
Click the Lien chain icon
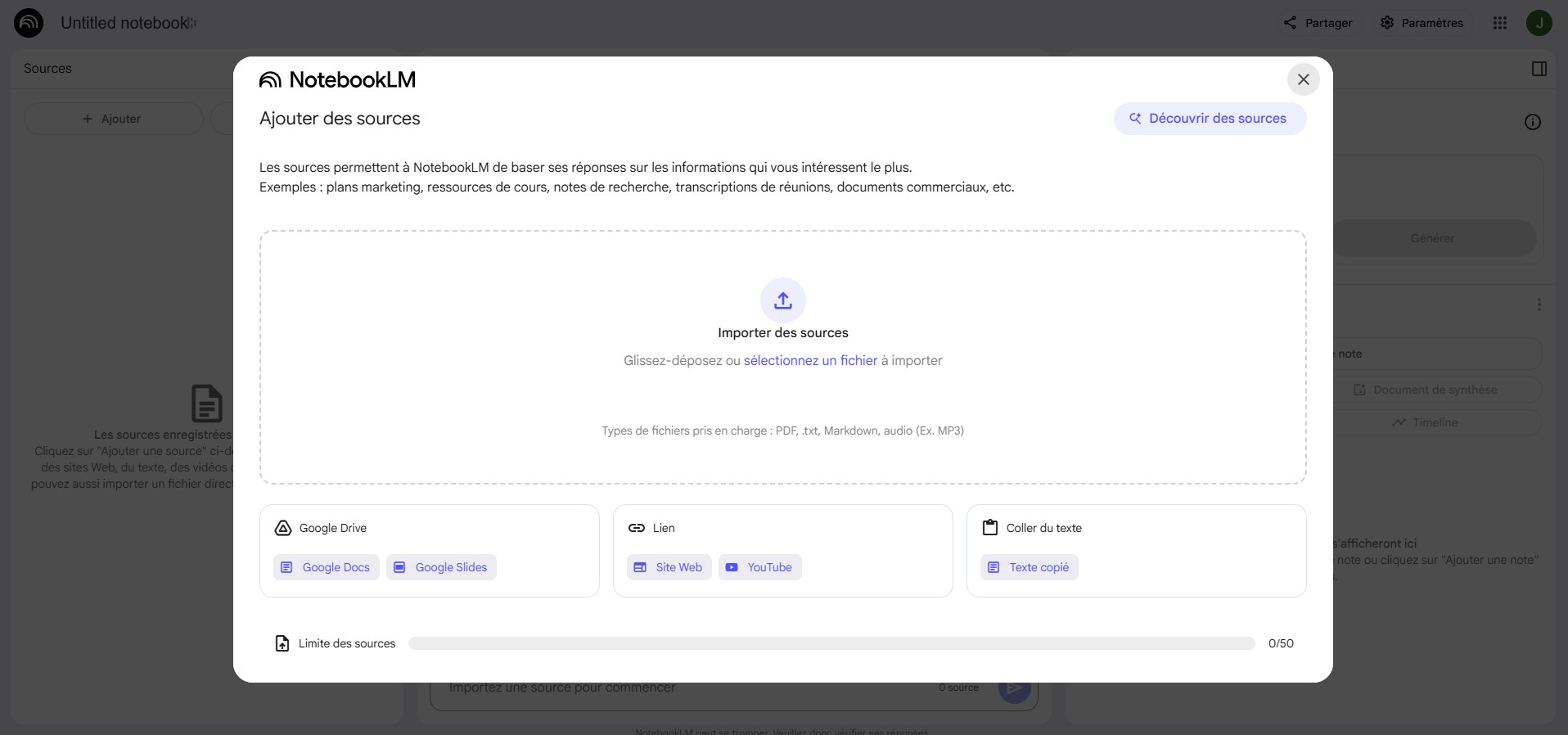click(x=637, y=528)
